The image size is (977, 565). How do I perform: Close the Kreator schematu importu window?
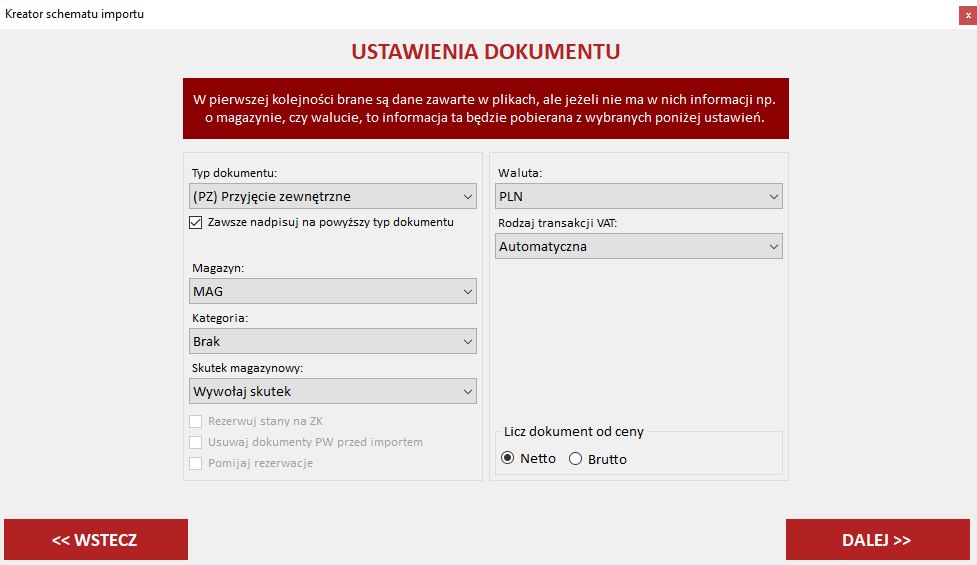961,14
